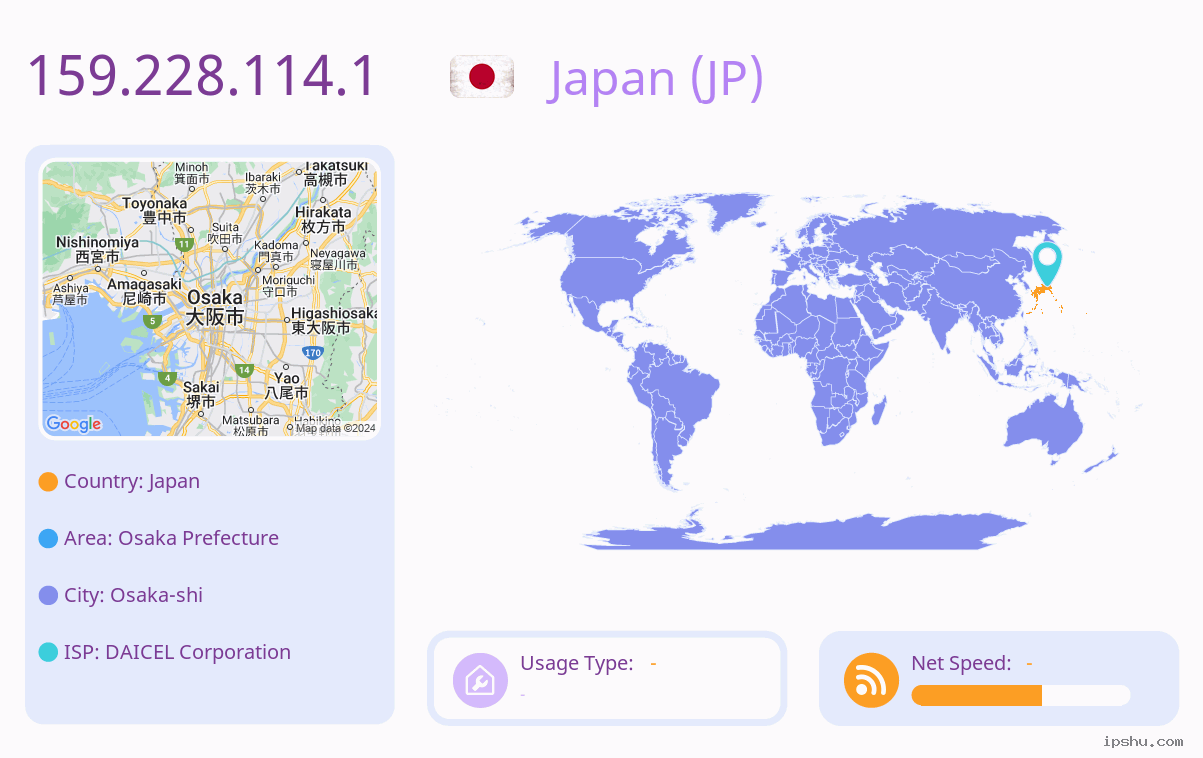Click the Google logo on the map
Image resolution: width=1203 pixels, height=758 pixels.
(74, 424)
